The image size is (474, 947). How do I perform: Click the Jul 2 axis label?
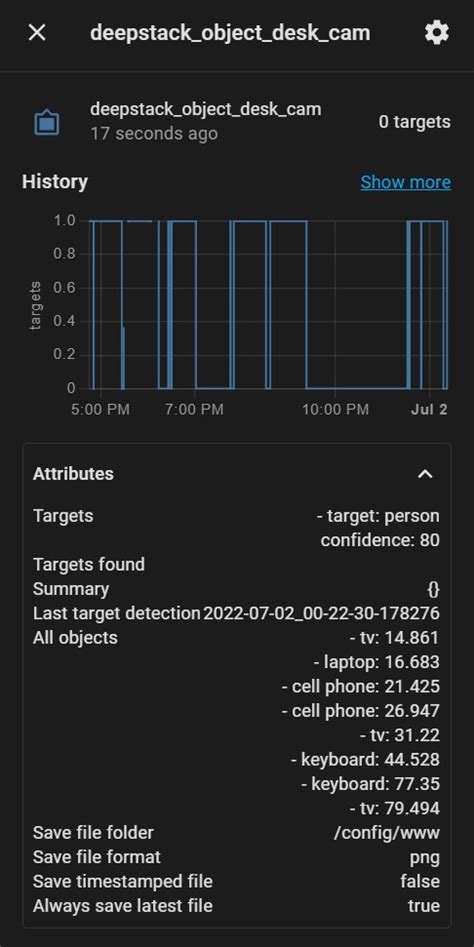coord(429,409)
